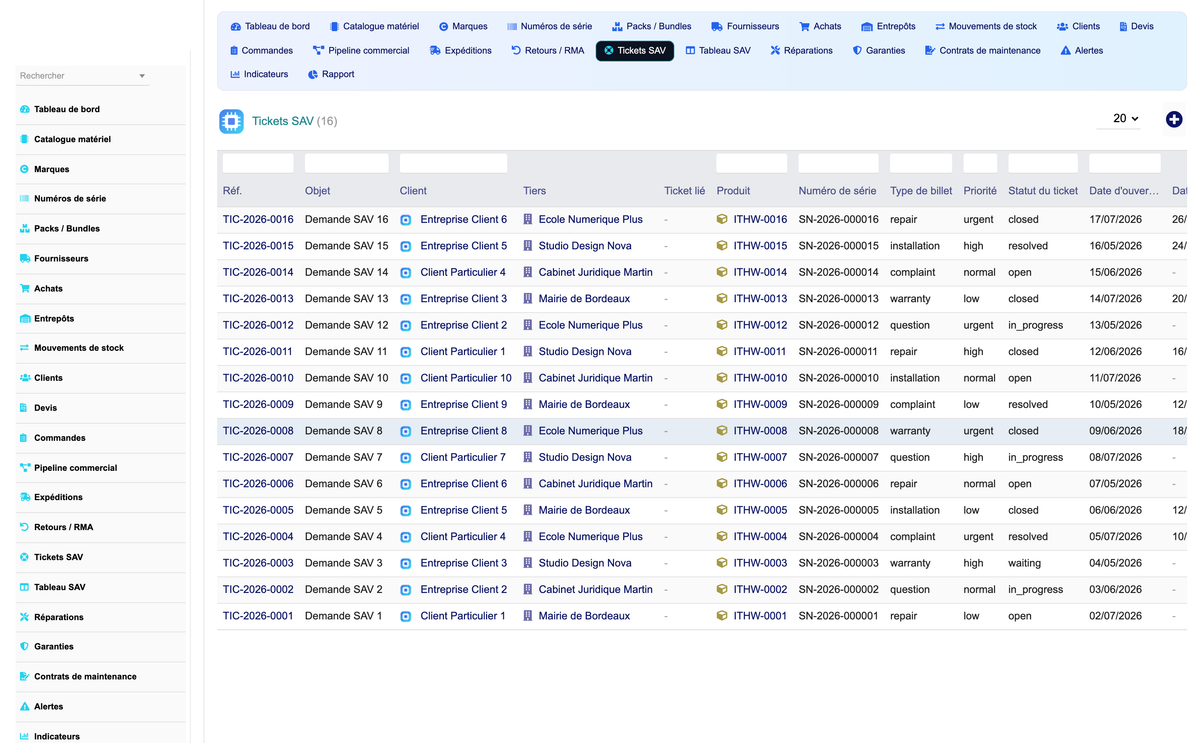Click the Objet column filter field
Screen dimensions: 1200x743
click(x=346, y=163)
